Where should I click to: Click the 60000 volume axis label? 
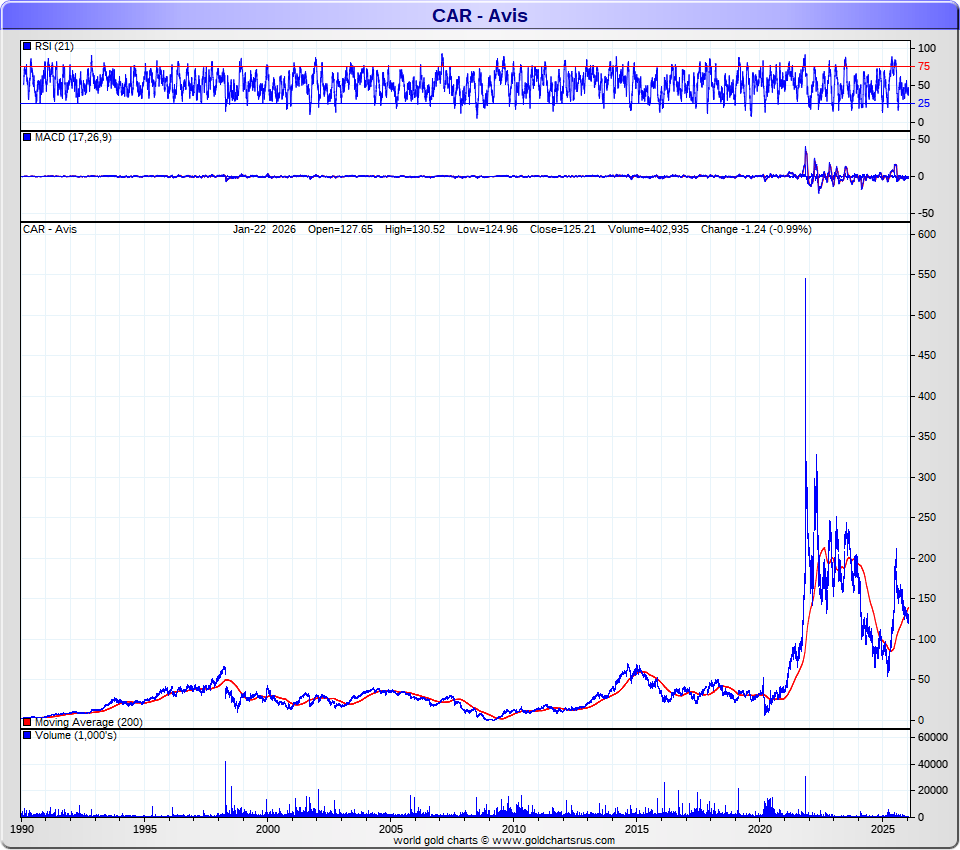(932, 737)
